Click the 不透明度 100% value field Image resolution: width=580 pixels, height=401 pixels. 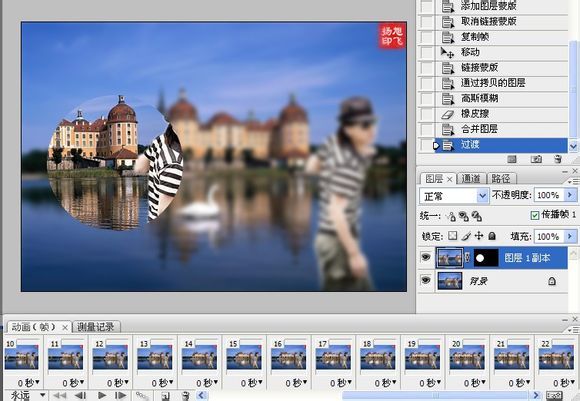click(x=549, y=195)
